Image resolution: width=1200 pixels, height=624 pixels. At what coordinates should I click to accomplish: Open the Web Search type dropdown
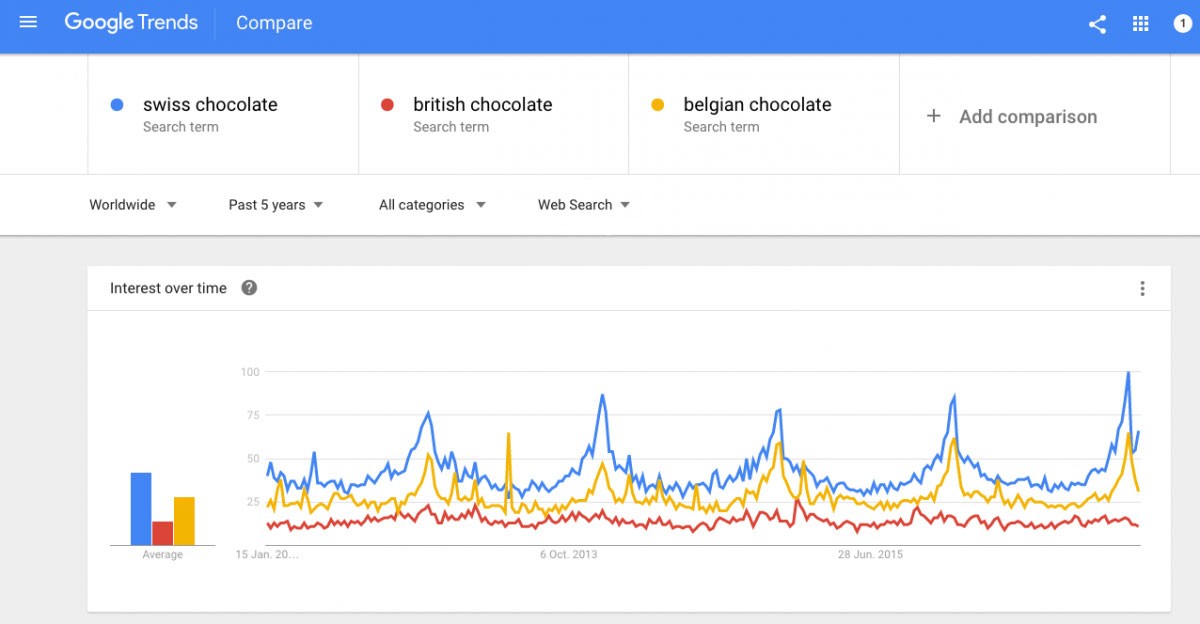point(584,205)
